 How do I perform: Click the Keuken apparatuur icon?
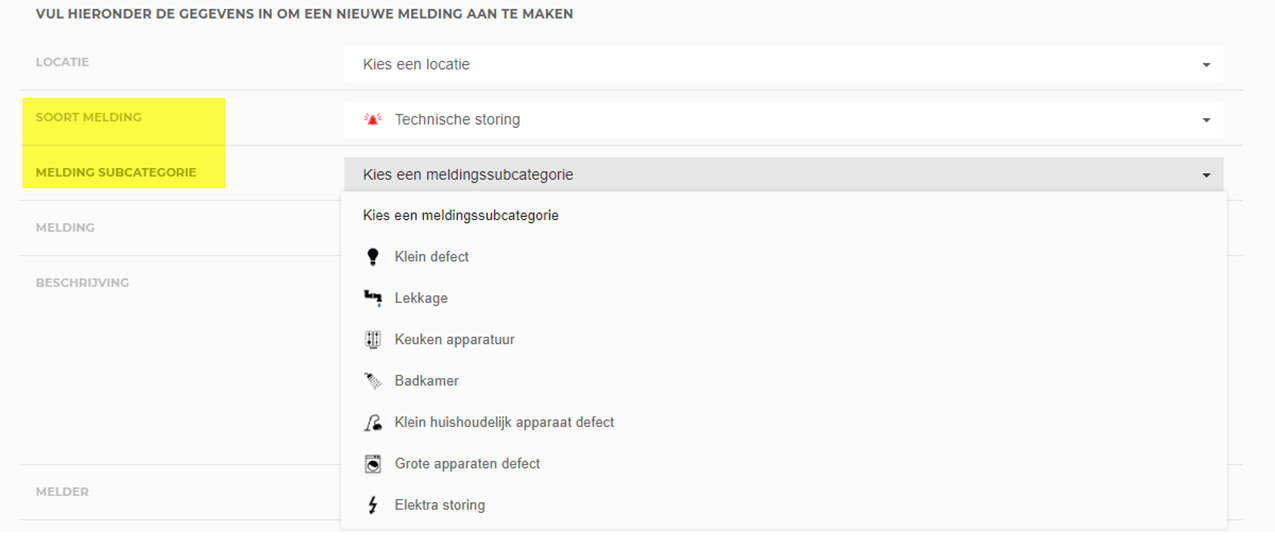point(373,340)
